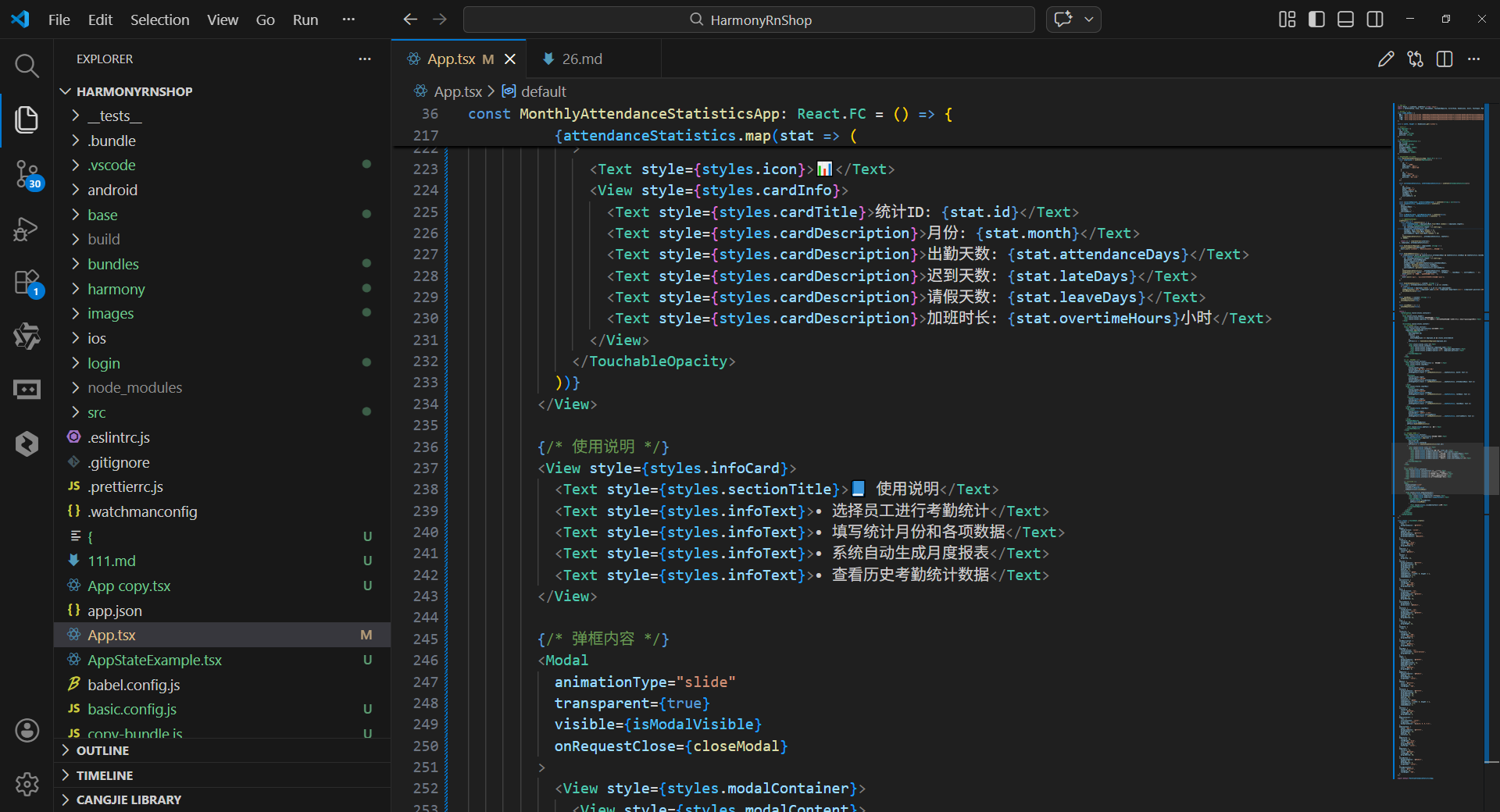Open the Search view in activity bar
This screenshot has height=812, width=1500.
(x=27, y=66)
